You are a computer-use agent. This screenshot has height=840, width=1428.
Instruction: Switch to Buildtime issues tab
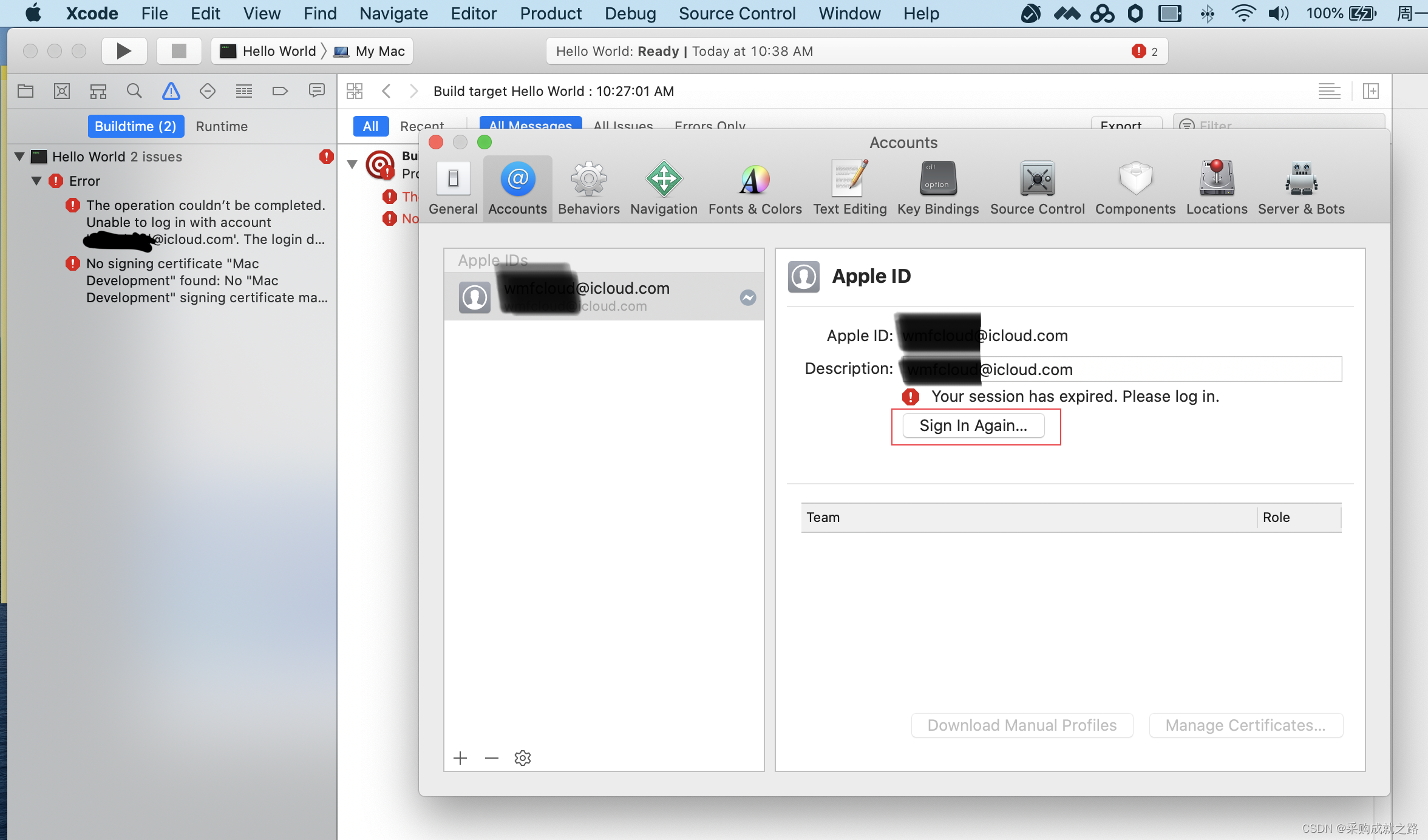[135, 126]
